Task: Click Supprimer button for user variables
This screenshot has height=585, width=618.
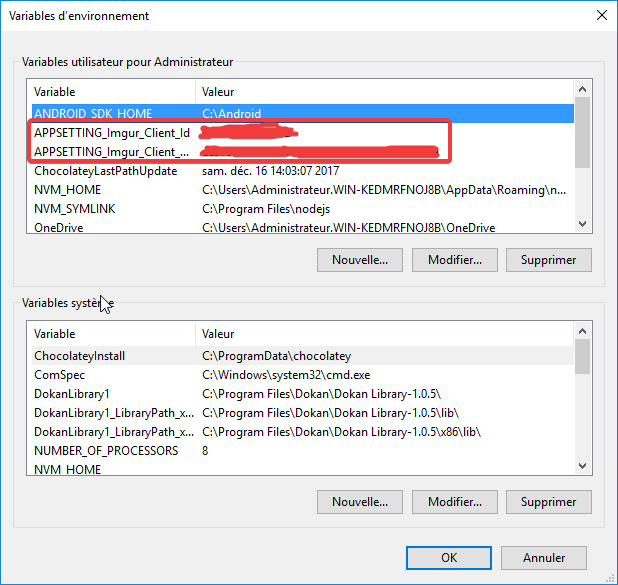Action: 549,260
